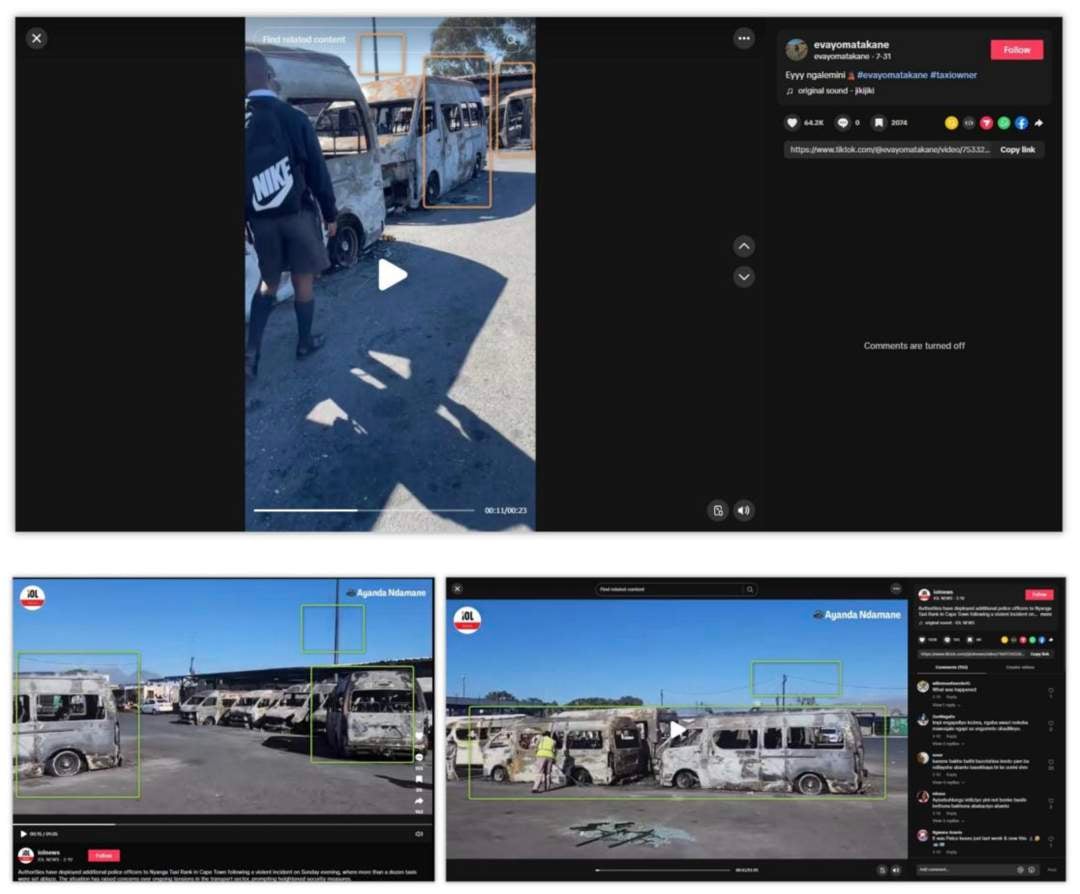The image size is (1080, 894).
Task: Open the comment bubble icon showing 0
Action: pyautogui.click(x=842, y=123)
